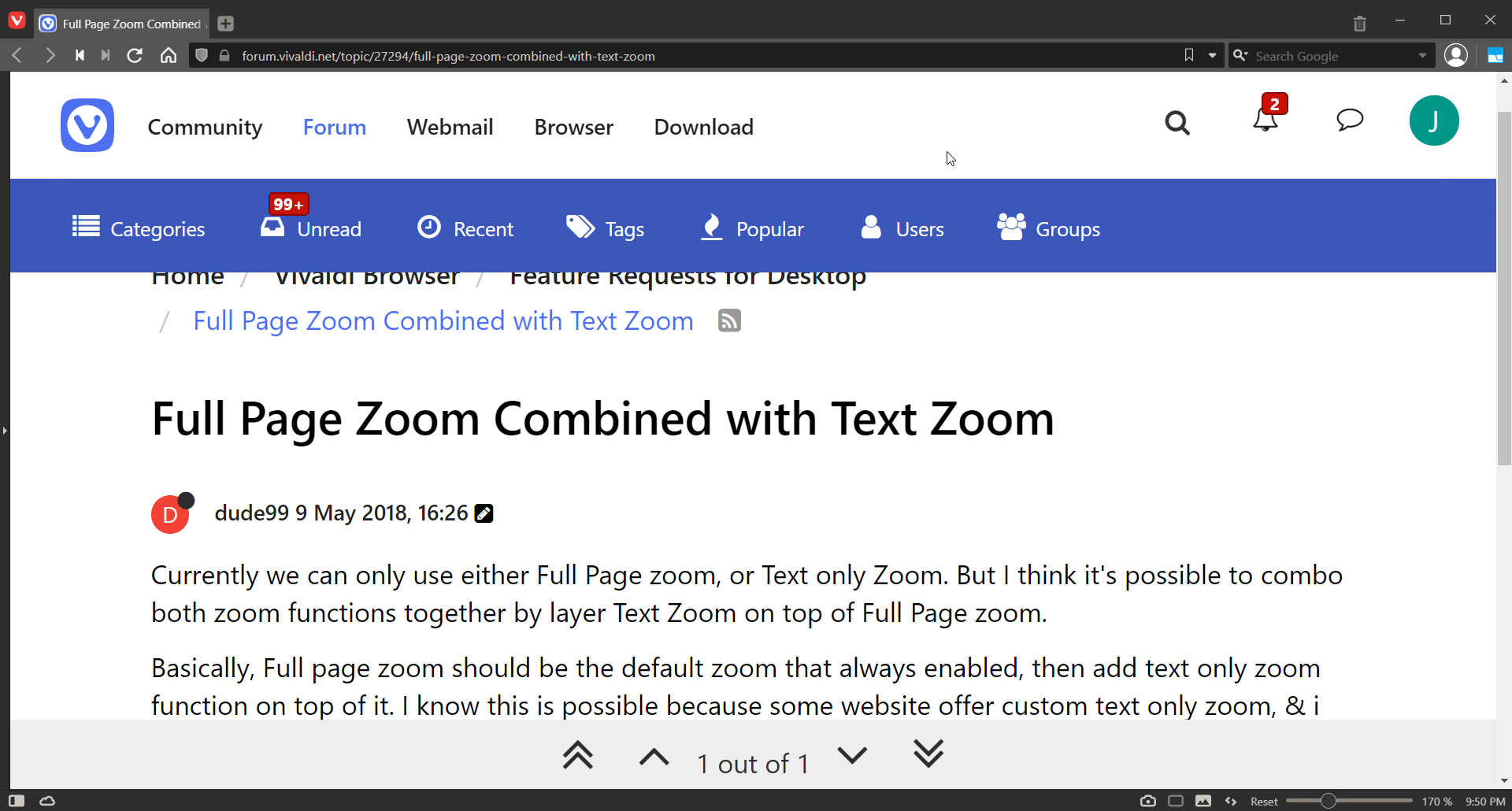Open Vivaldi Sync via the cloud icon
This screenshot has width=1512, height=811.
click(47, 800)
